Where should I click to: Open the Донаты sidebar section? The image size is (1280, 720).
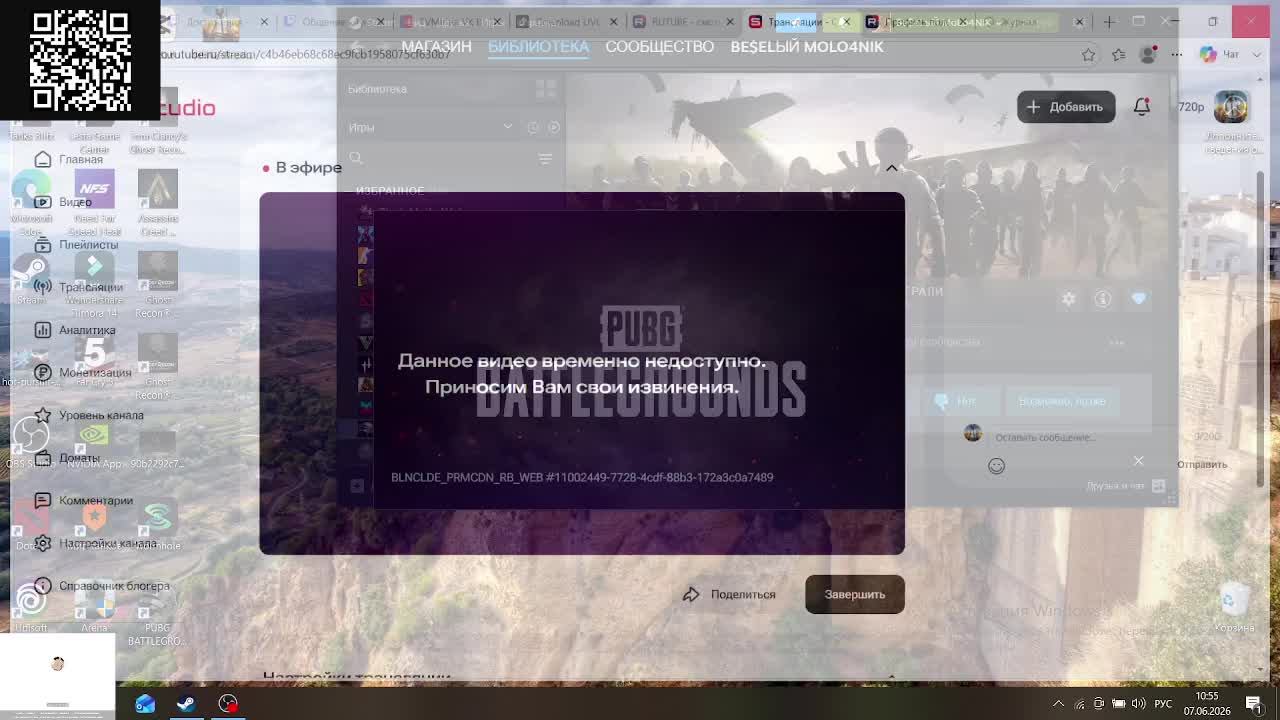click(x=66, y=458)
